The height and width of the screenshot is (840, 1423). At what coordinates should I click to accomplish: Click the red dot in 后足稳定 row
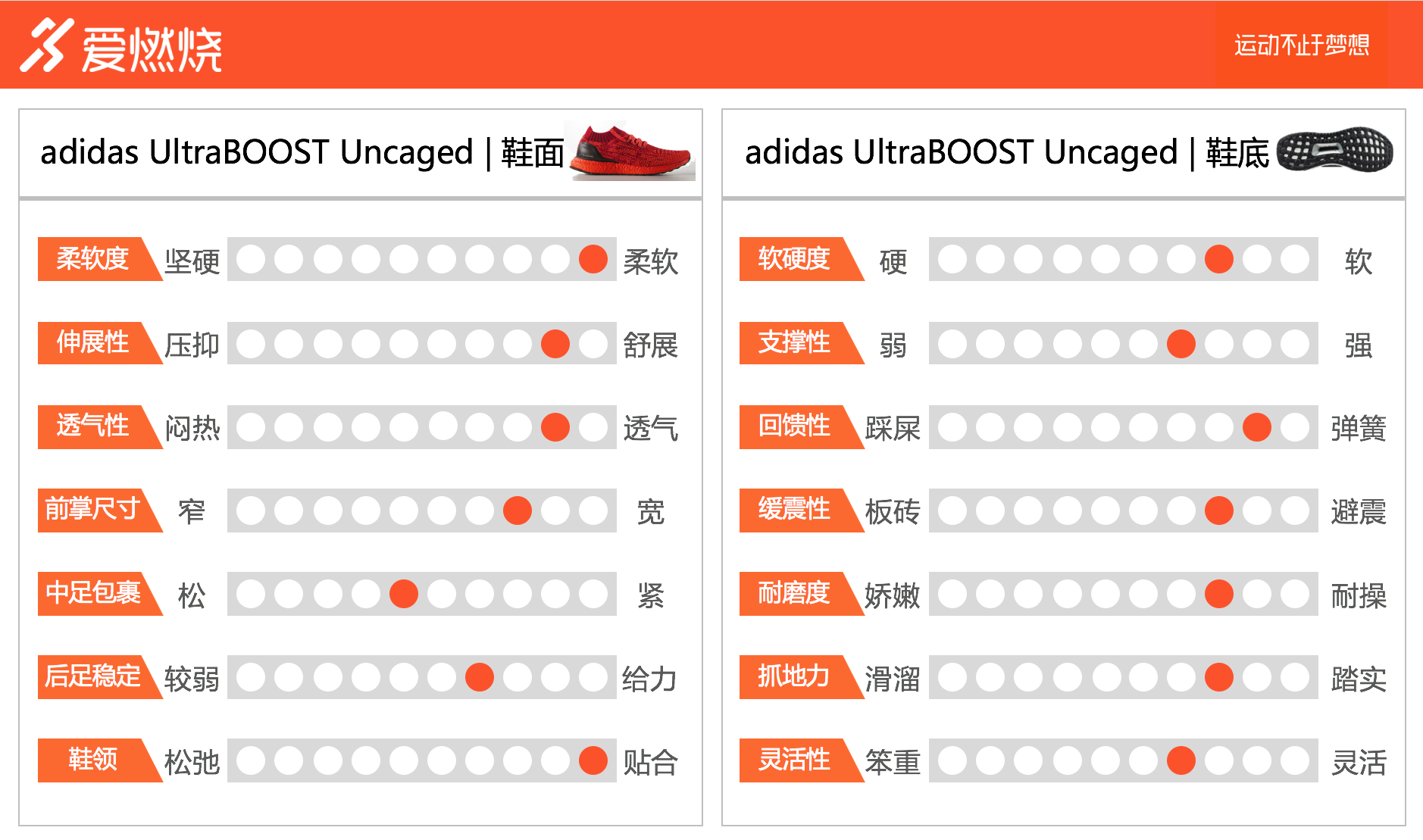480,677
